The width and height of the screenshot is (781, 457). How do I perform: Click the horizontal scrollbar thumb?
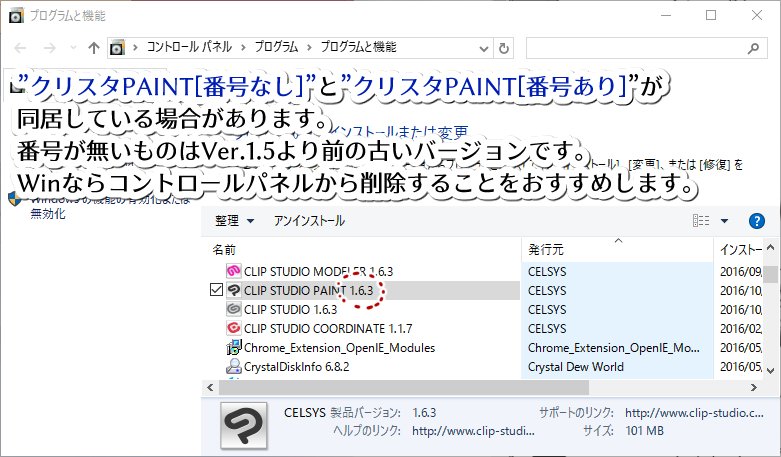[x=403, y=387]
